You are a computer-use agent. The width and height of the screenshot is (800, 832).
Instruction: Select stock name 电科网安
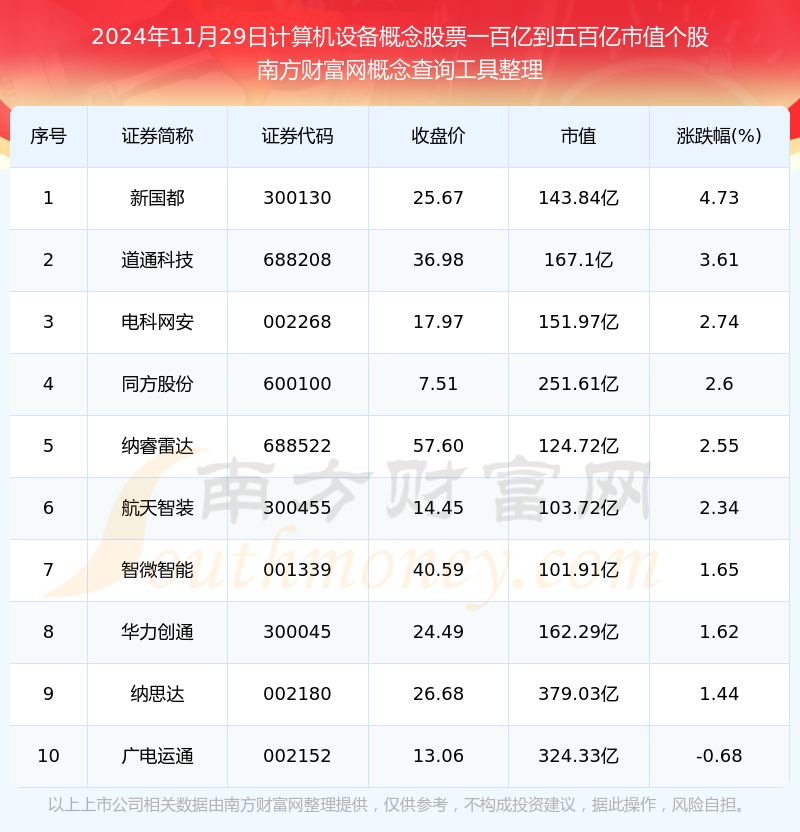(157, 322)
